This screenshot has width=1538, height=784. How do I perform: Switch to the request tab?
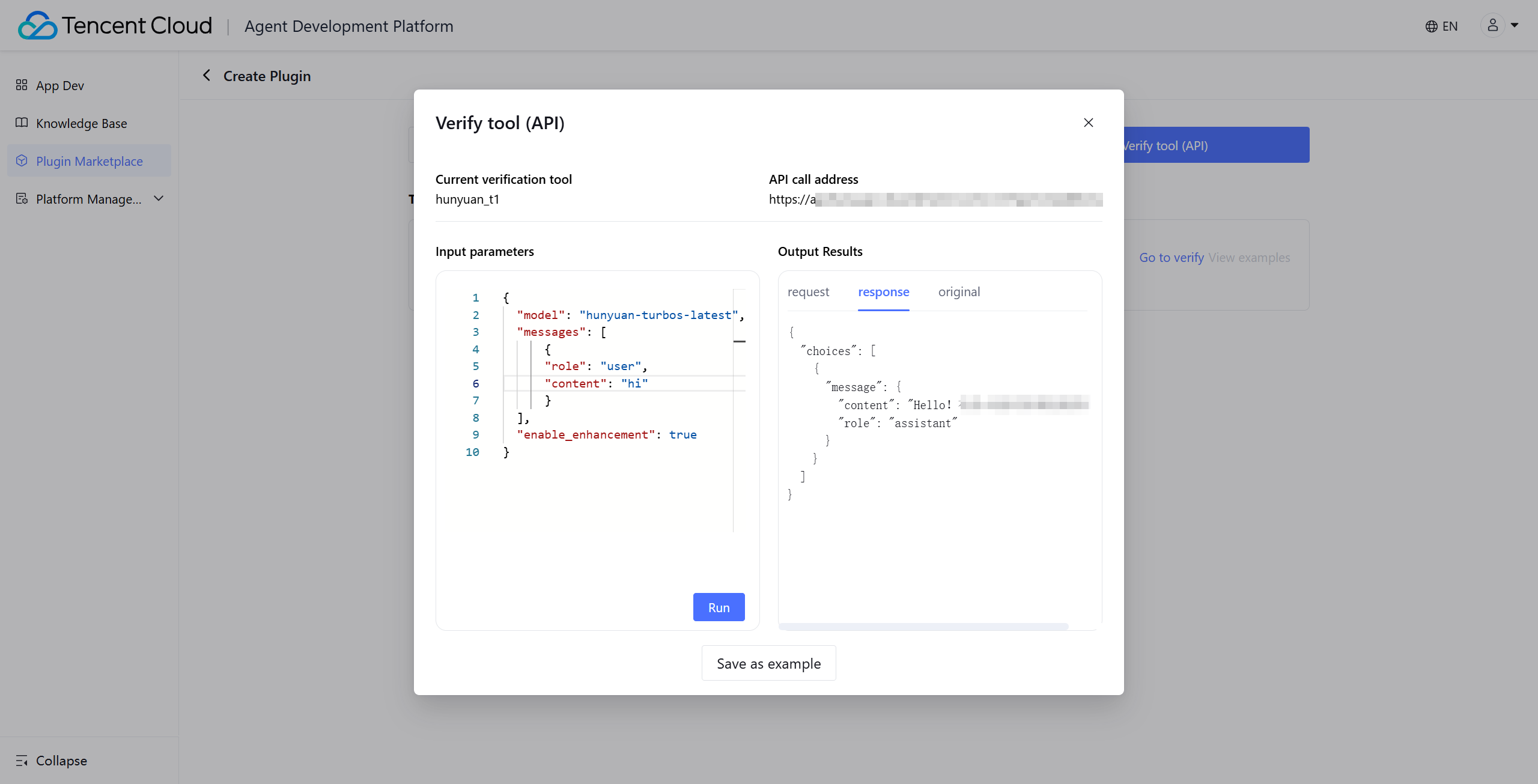808,292
